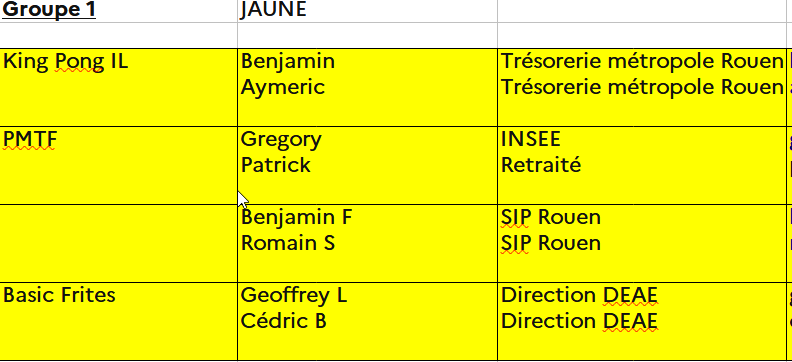Image resolution: width=792 pixels, height=362 pixels.
Task: Click the name Aymeric in the first row
Action: 283,88
